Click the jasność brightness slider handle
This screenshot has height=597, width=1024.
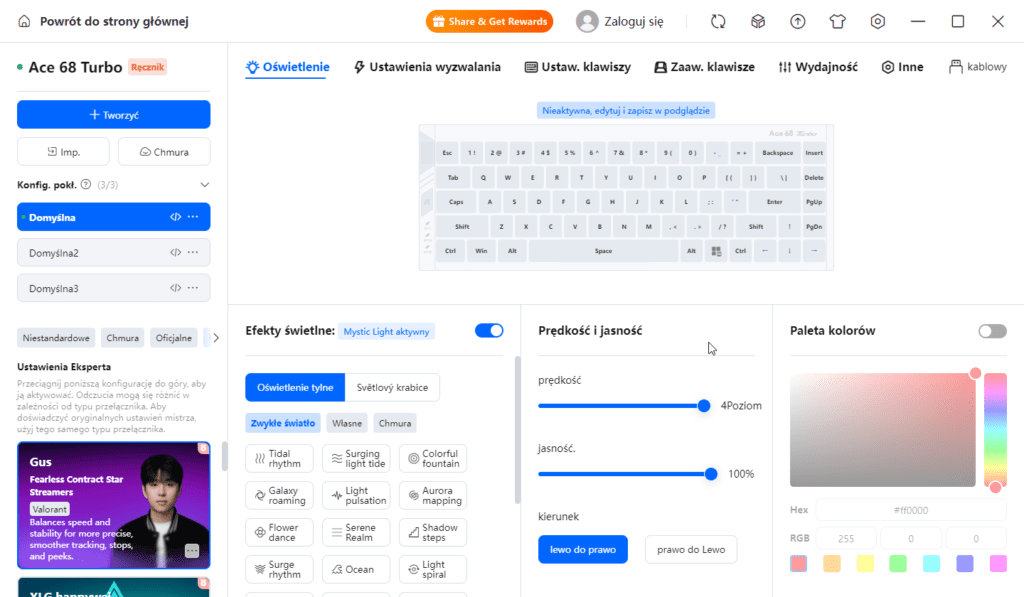point(711,474)
